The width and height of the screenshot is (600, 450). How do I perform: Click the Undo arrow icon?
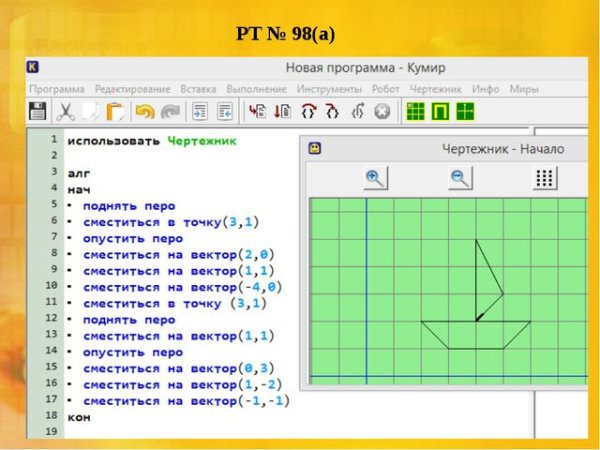click(144, 111)
